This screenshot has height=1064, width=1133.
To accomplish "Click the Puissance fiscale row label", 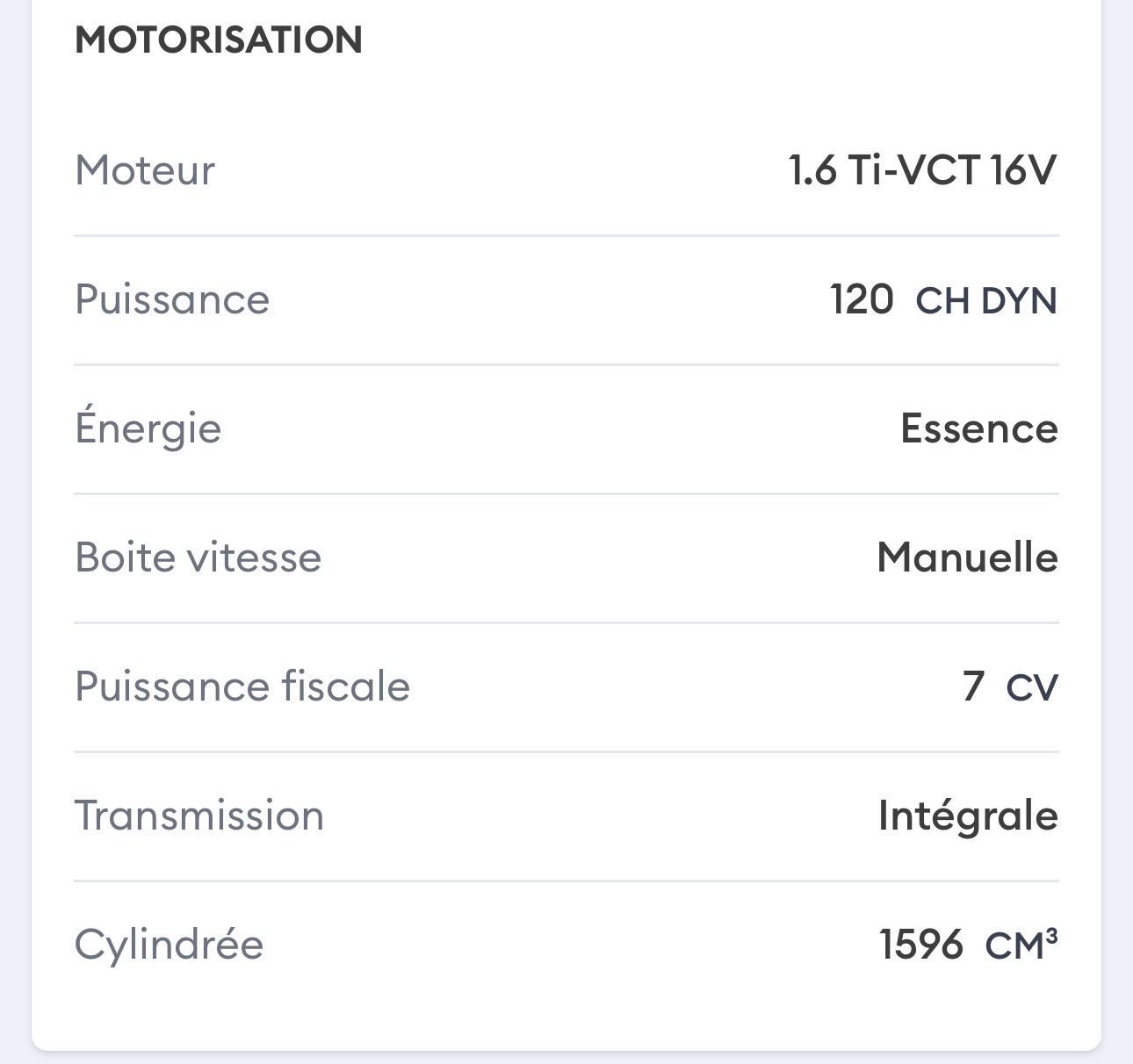I will tap(242, 687).
